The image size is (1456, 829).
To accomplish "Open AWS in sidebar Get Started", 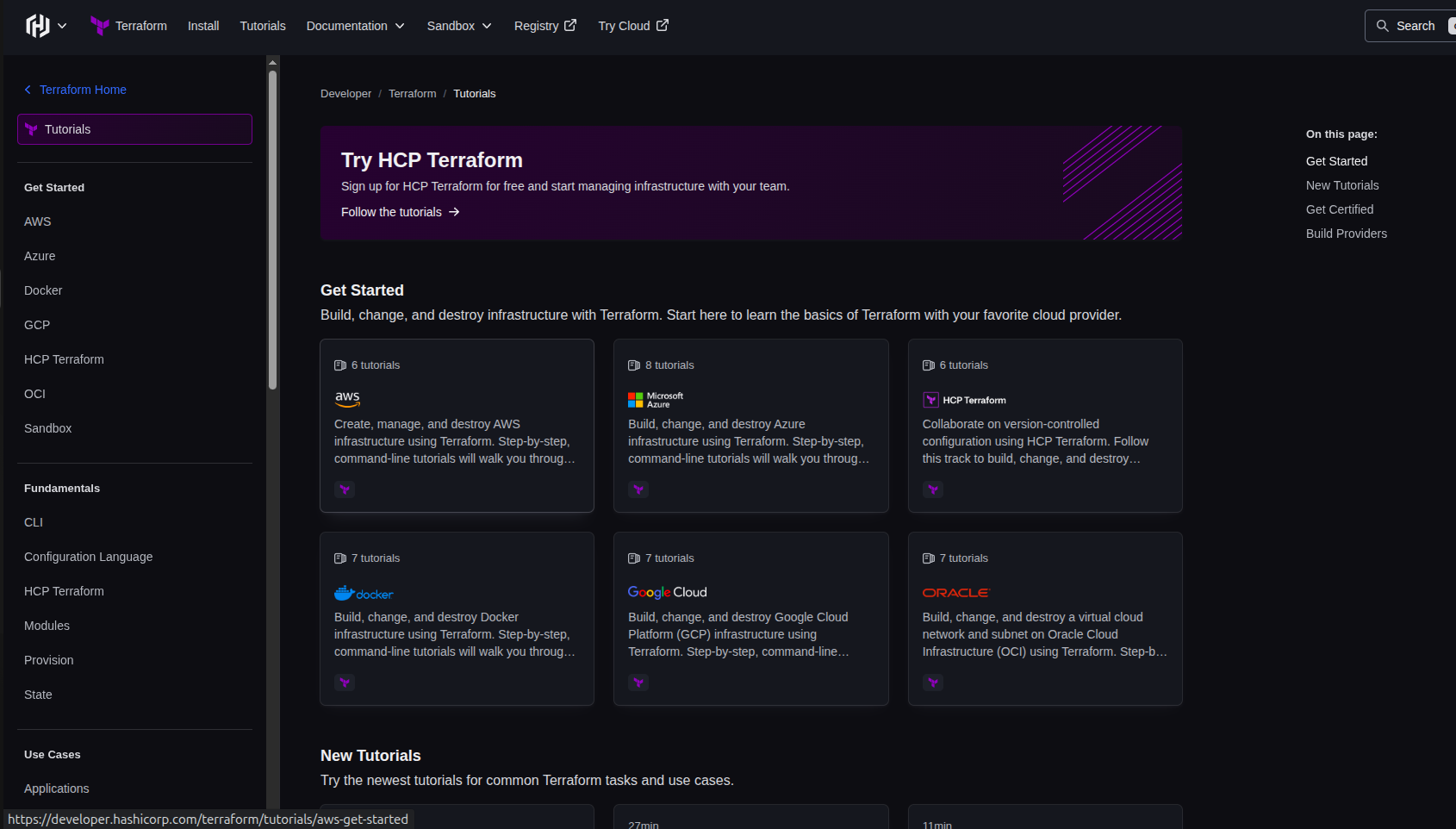I will coord(37,221).
